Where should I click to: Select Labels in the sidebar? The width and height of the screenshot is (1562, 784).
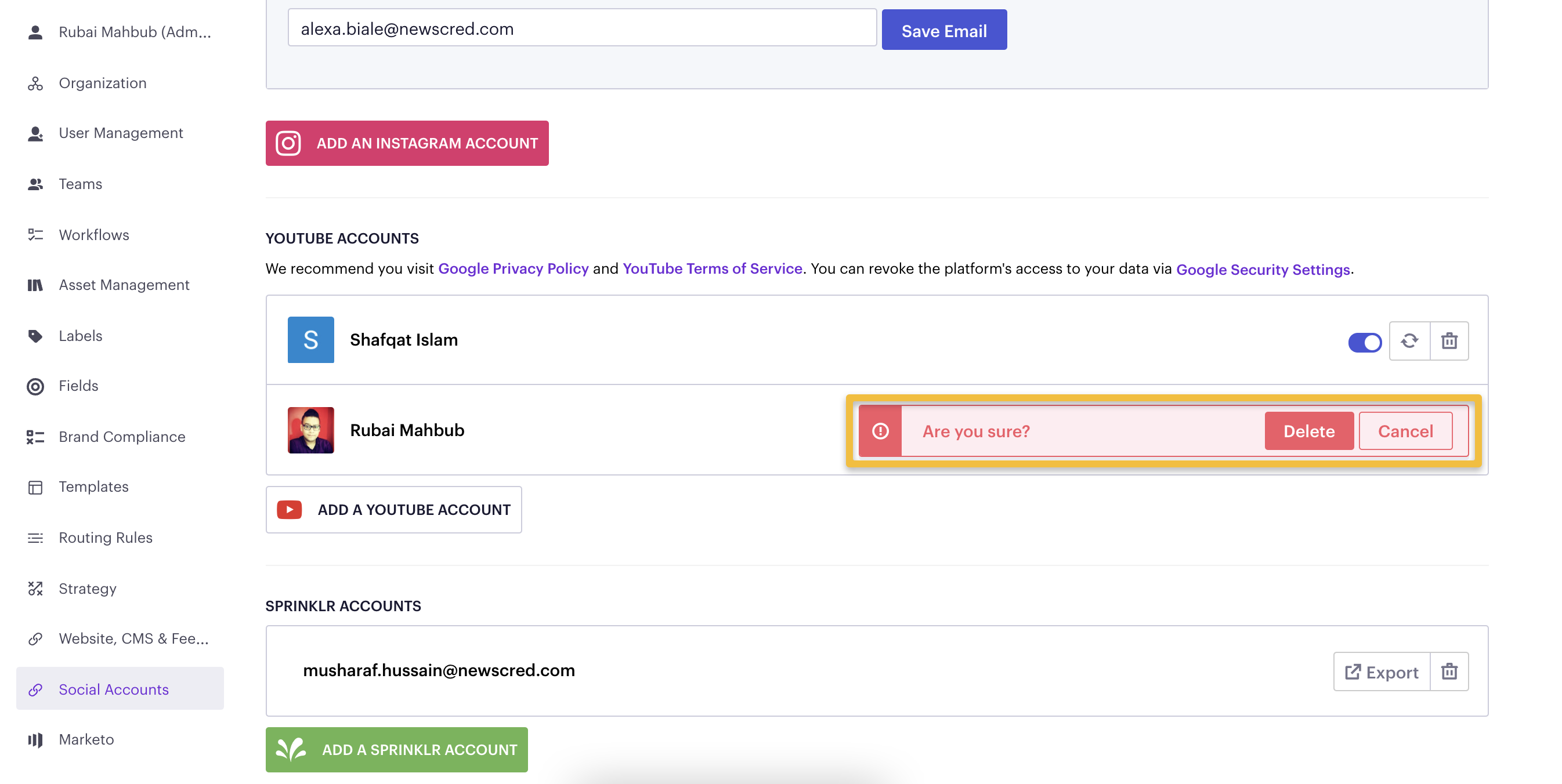coord(120,336)
